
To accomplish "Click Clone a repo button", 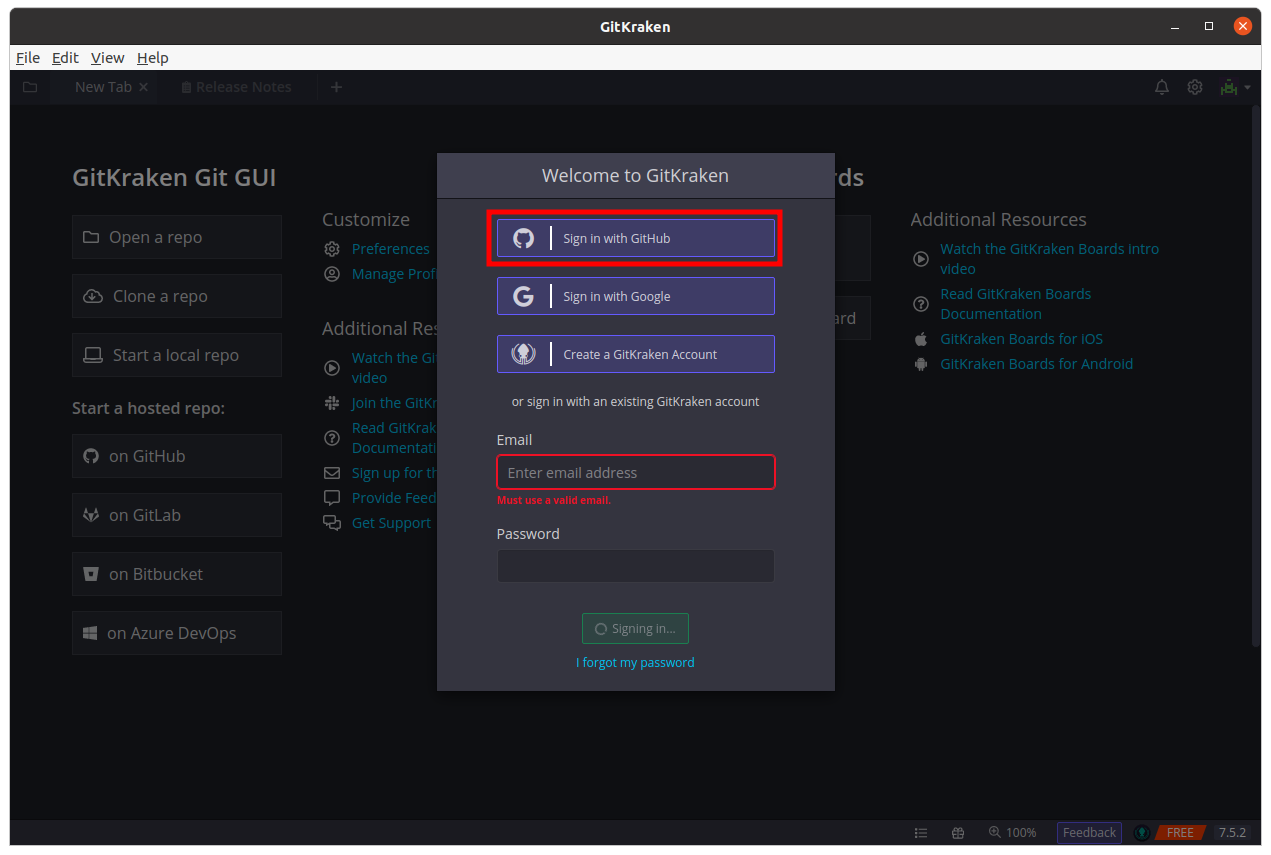I will click(x=177, y=296).
